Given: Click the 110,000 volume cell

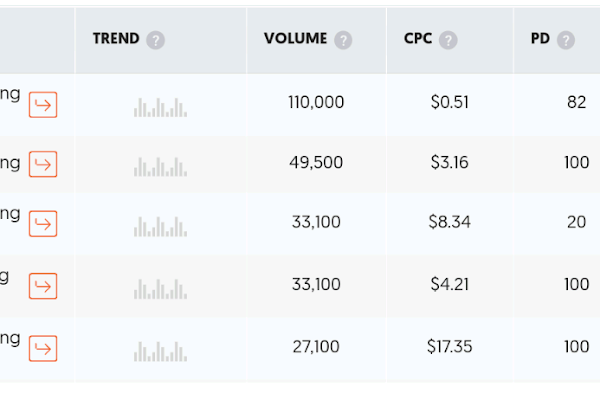Looking at the screenshot, I should click(315, 102).
